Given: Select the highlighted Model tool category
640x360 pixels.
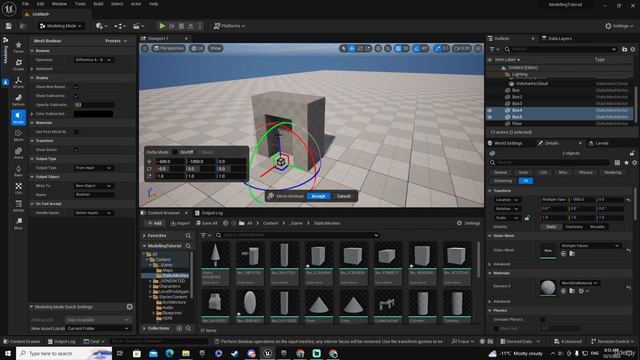Looking at the screenshot, I should [x=18, y=118].
